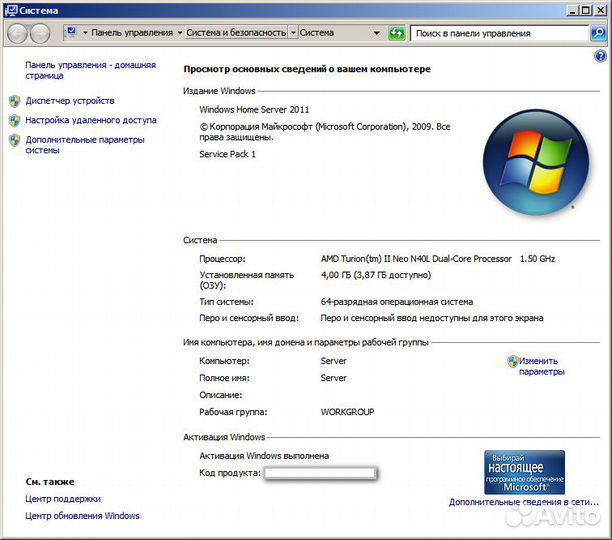The height and width of the screenshot is (540, 612).
Task: Click the WORKGROUP value
Action: coord(347,412)
